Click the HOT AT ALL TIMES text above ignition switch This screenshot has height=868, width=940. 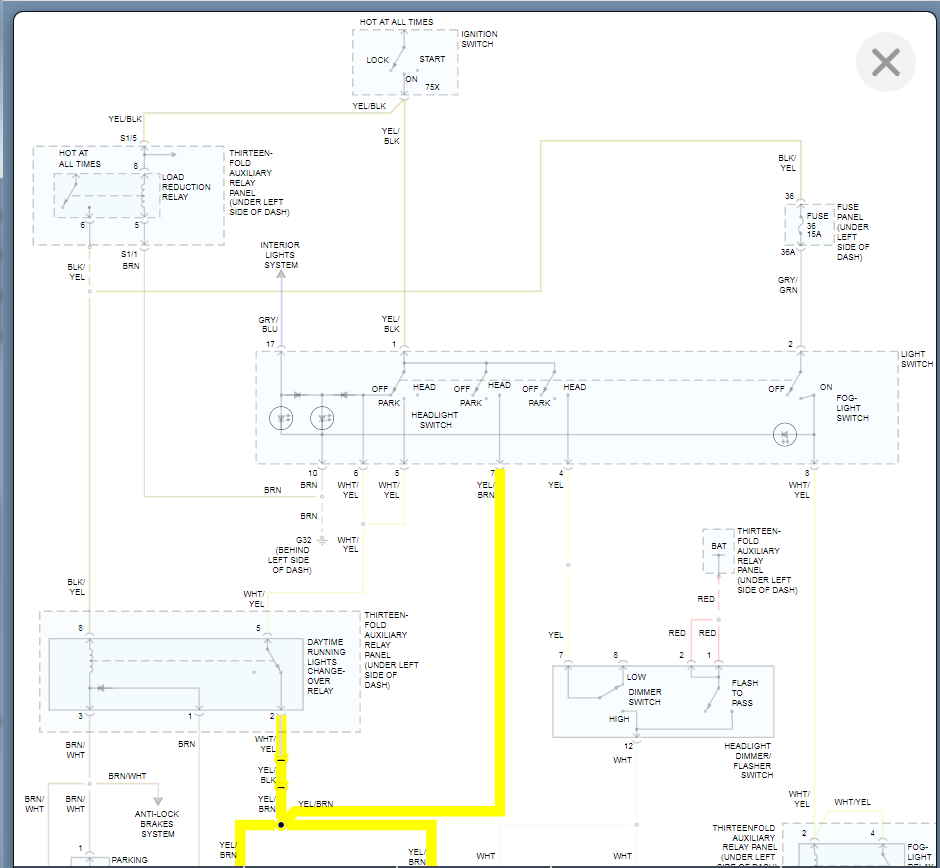396,22
